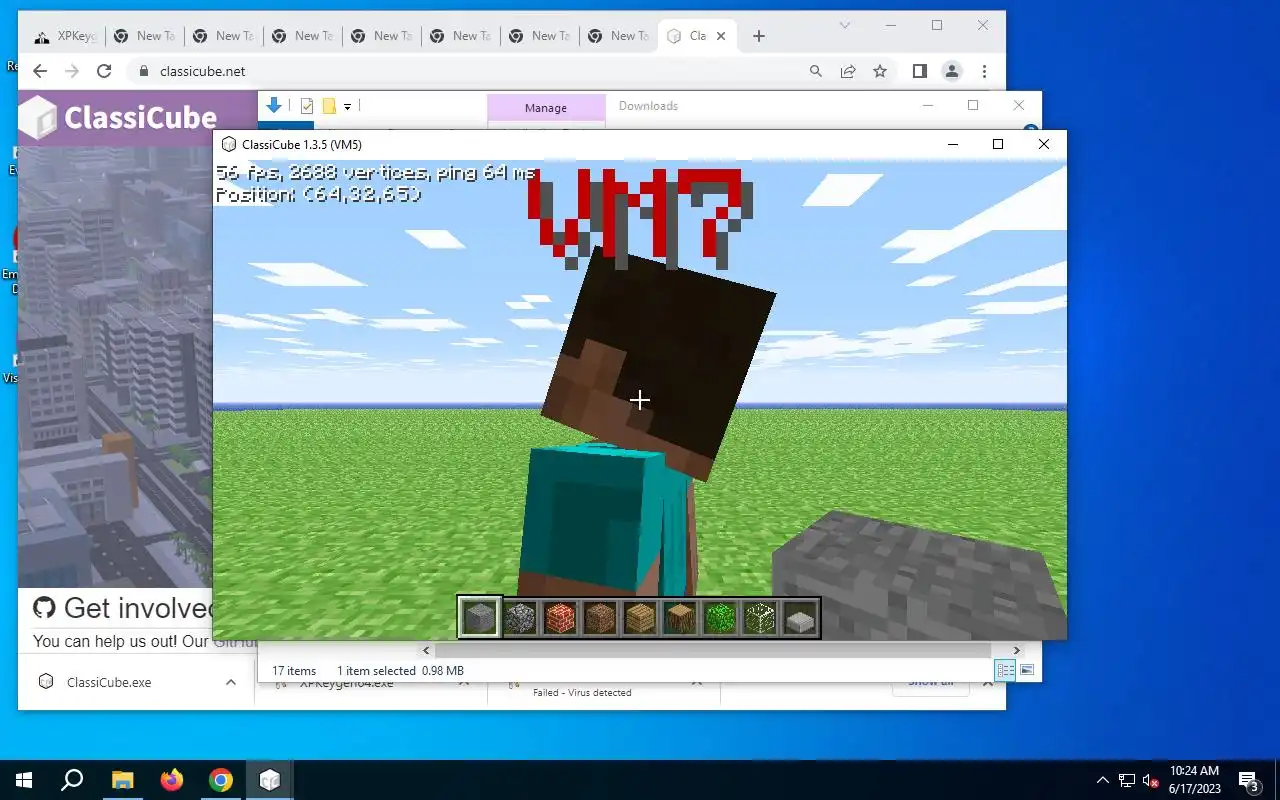
Task: Open Chrome tab search chevron
Action: [x=845, y=25]
